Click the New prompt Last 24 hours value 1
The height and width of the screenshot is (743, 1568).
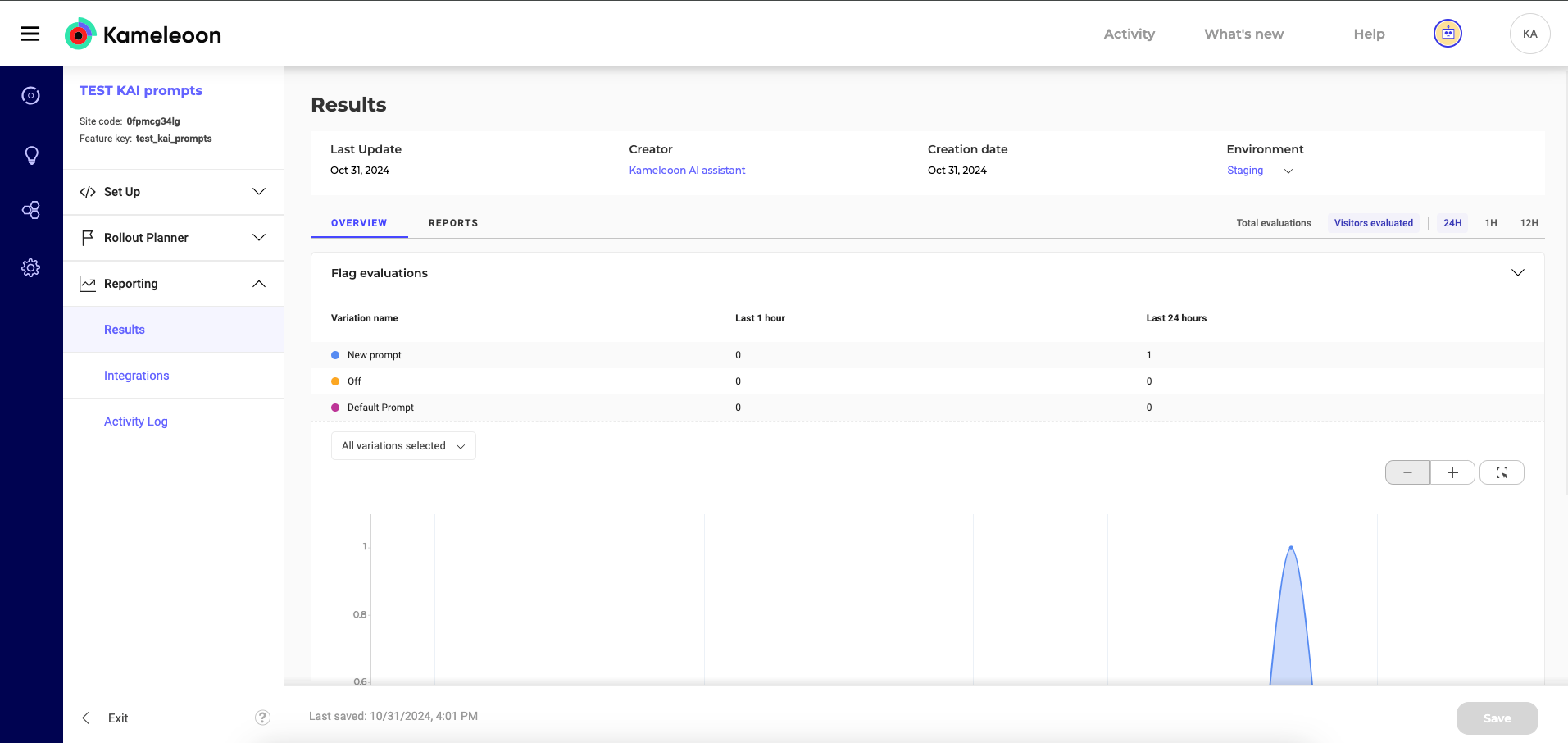pos(1149,355)
